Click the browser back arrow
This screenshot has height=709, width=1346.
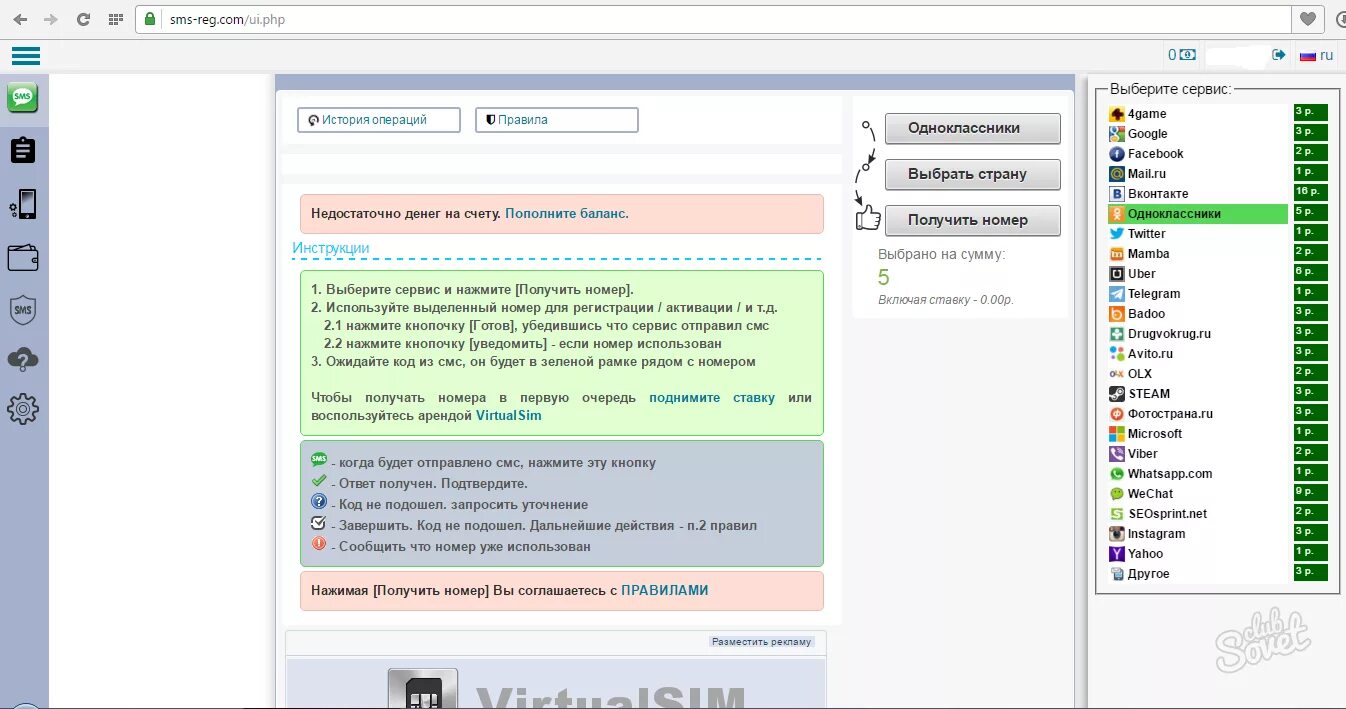click(21, 19)
